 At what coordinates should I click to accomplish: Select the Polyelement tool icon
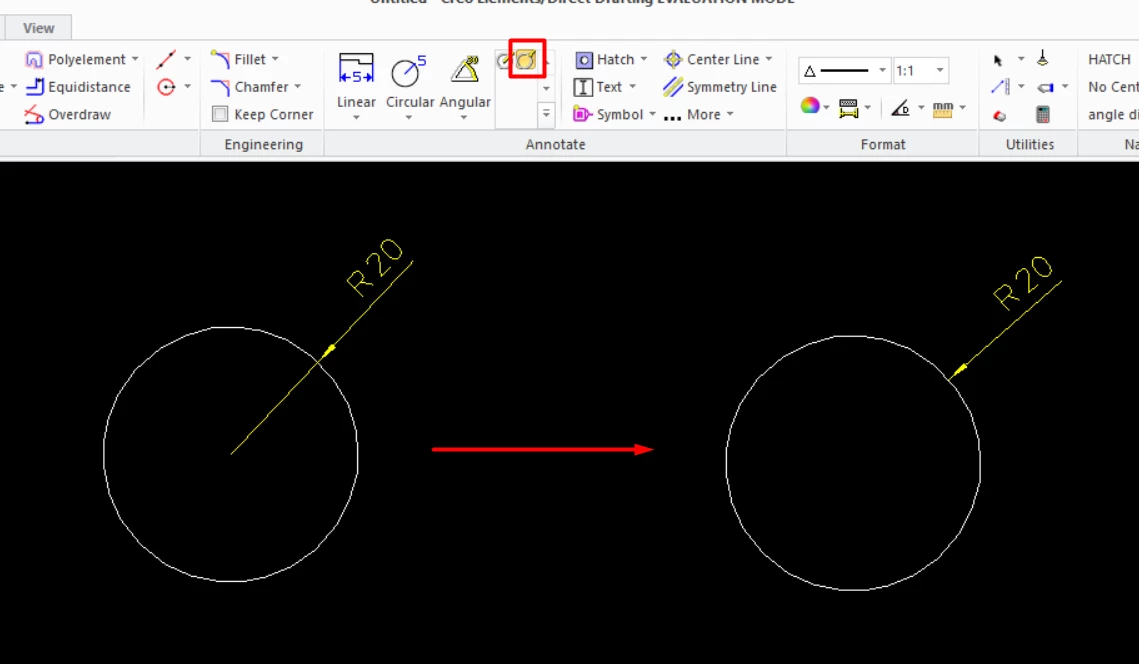(x=33, y=60)
